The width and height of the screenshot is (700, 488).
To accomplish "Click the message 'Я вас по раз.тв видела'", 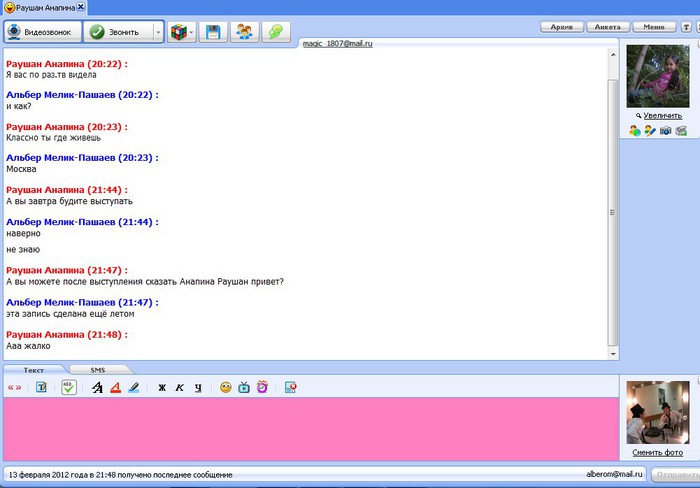I will [51, 75].
